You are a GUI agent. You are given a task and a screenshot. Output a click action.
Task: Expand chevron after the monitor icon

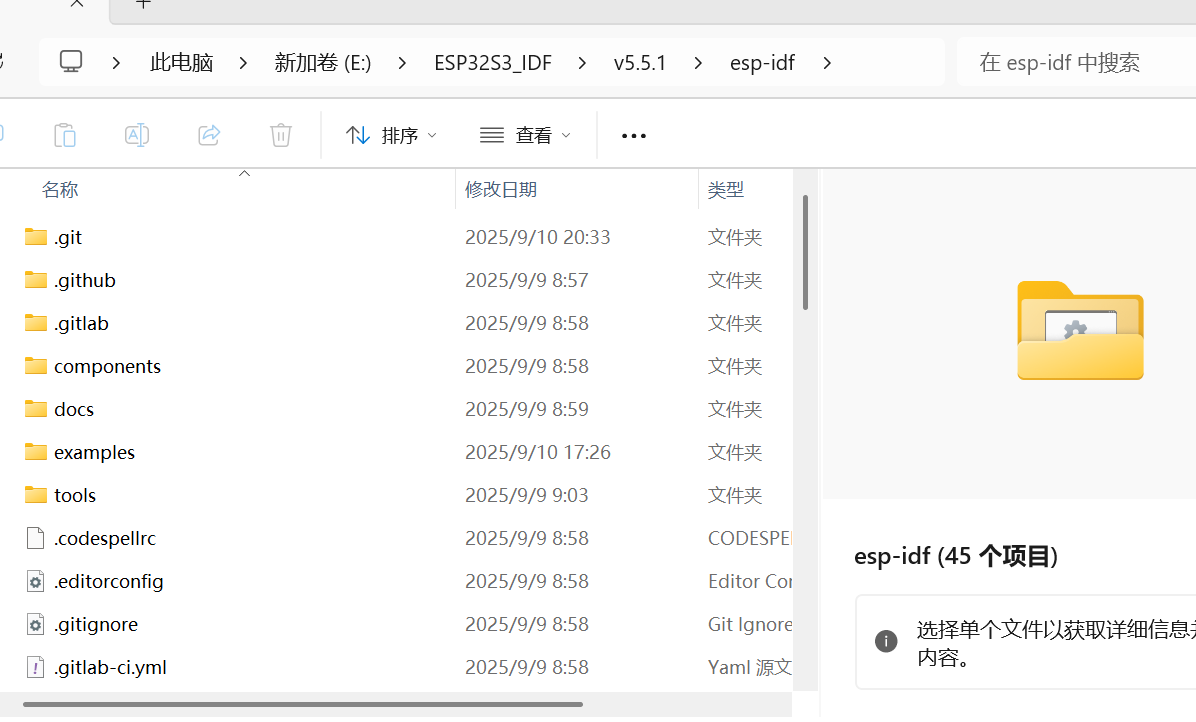tap(116, 63)
